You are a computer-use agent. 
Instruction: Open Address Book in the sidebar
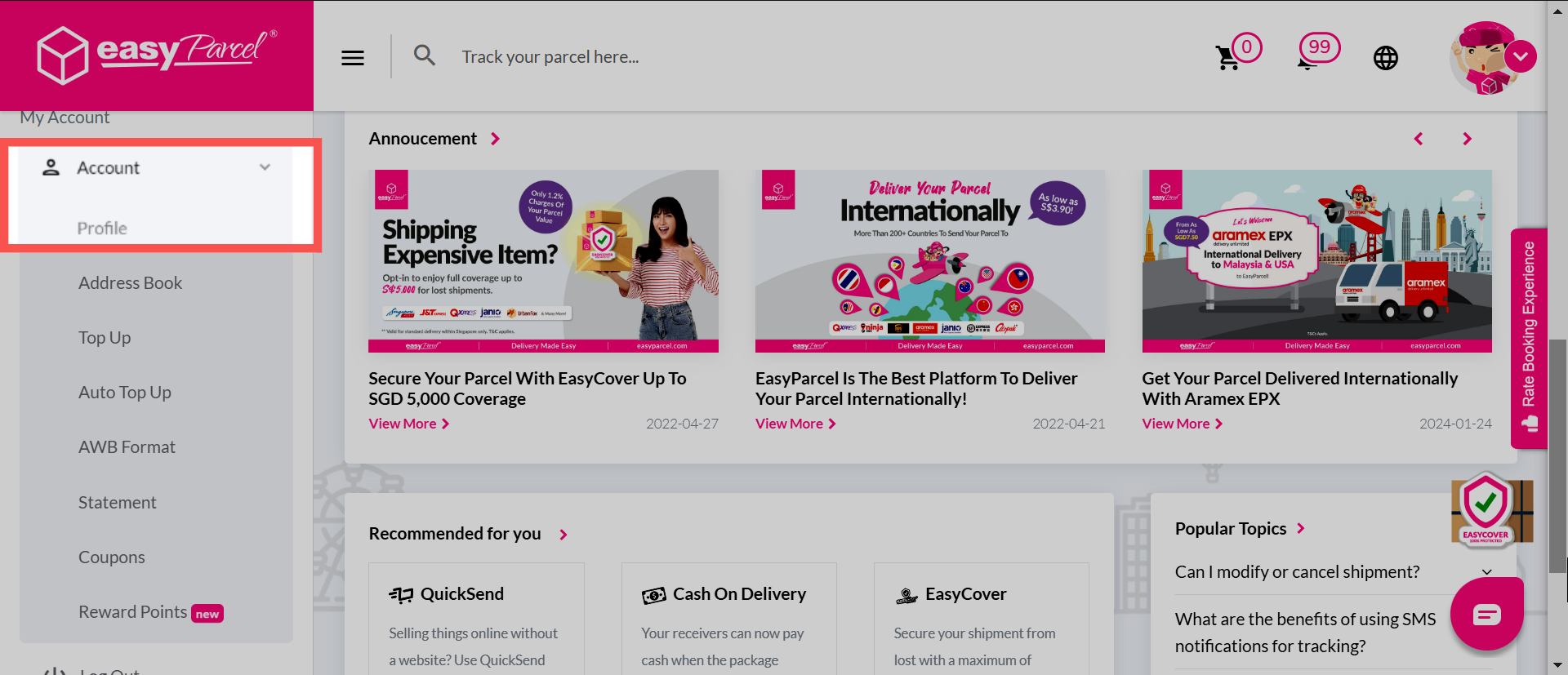[x=131, y=283]
